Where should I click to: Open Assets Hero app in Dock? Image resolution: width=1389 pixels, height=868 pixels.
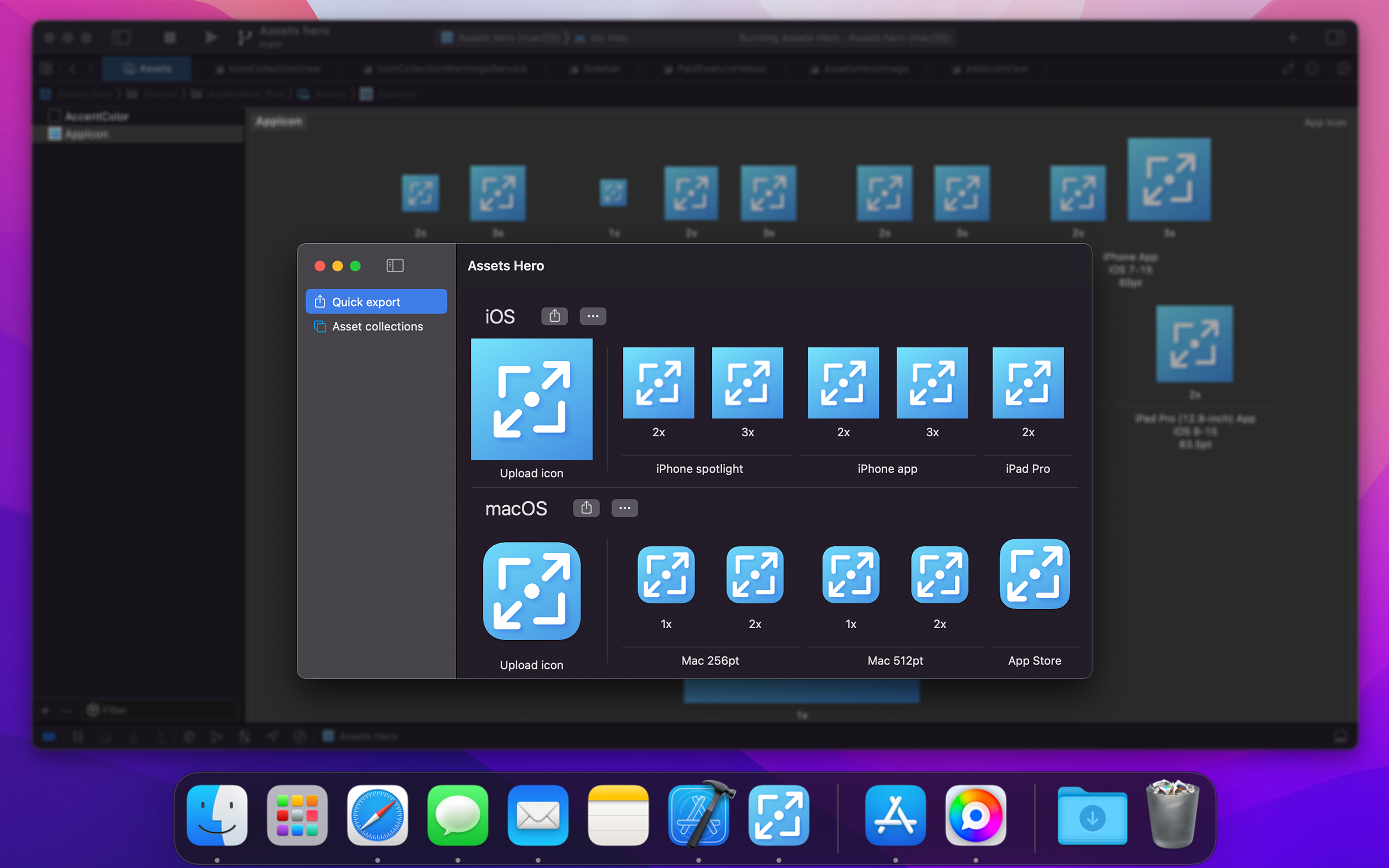point(778,816)
